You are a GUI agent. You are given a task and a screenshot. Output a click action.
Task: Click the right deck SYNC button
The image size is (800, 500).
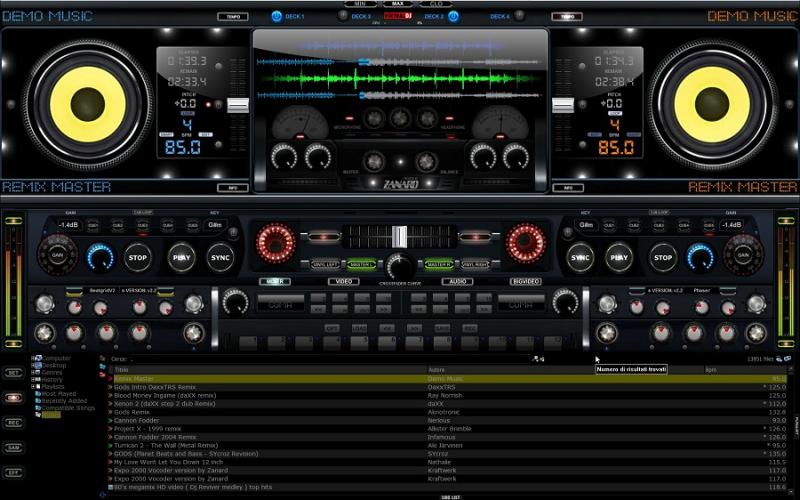580,257
